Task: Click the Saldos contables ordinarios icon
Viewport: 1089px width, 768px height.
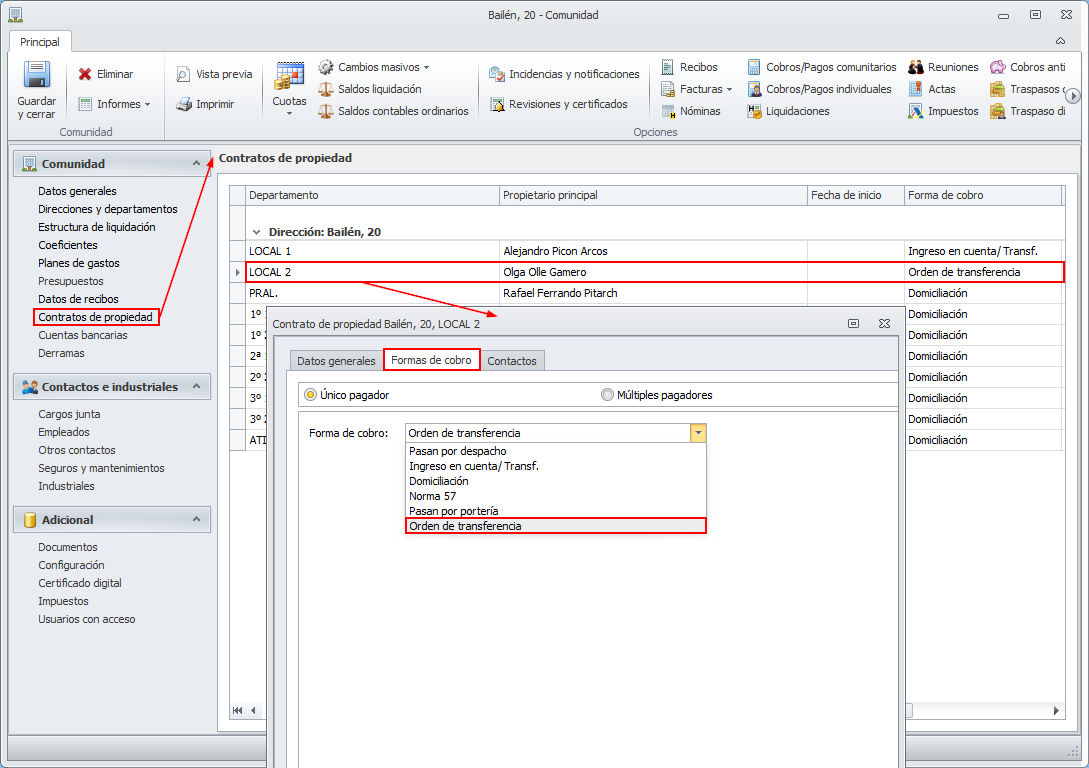Action: (x=326, y=111)
